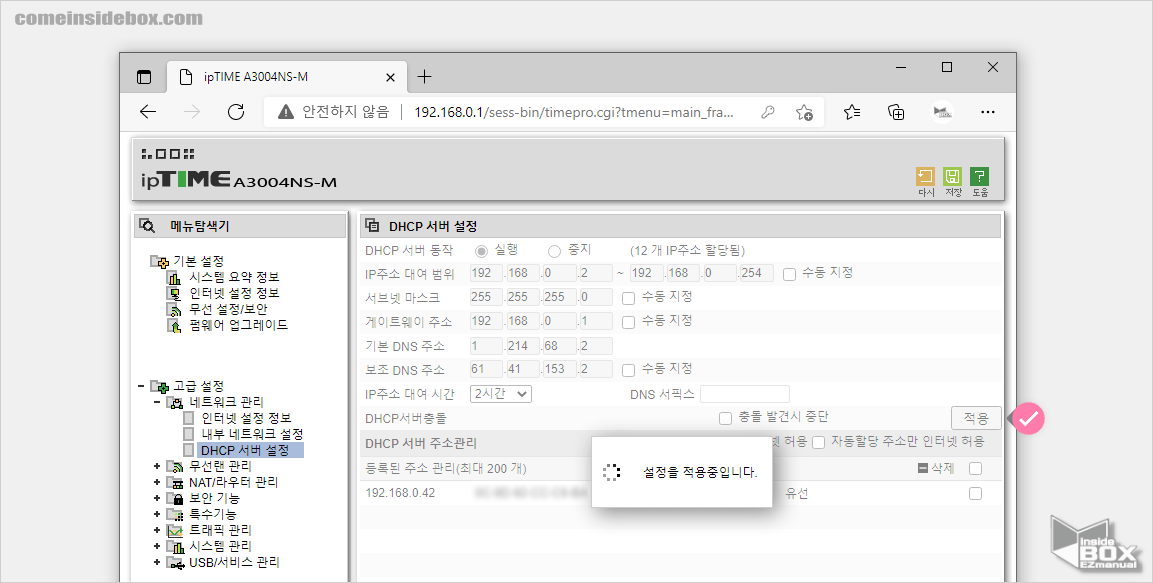Open 내부 네트워크 설정 page
Screen dimensions: 1153x583
click(x=252, y=434)
